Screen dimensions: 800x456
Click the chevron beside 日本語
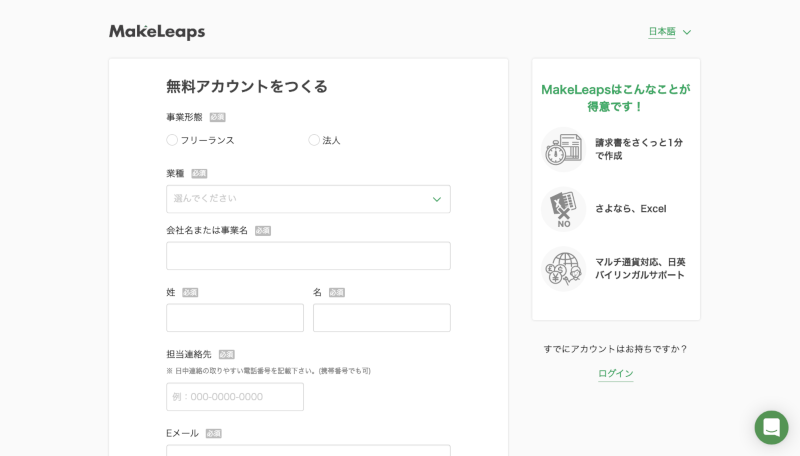pyautogui.click(x=687, y=32)
